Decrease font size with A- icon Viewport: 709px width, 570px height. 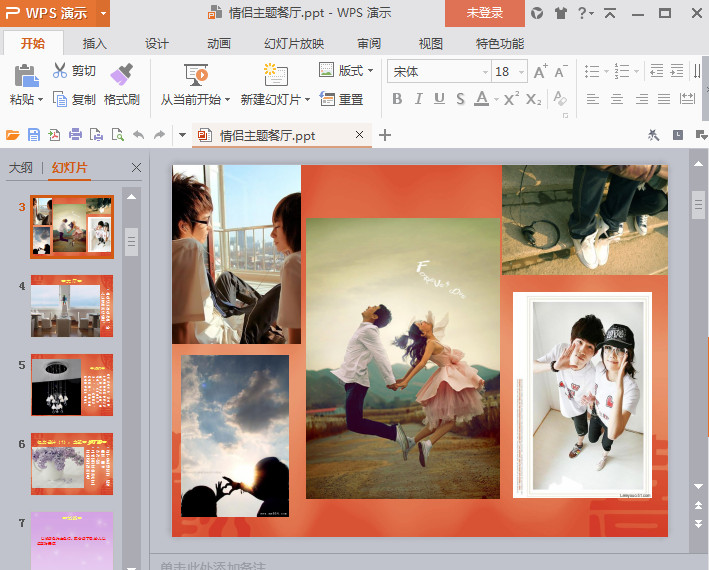pyautogui.click(x=561, y=71)
